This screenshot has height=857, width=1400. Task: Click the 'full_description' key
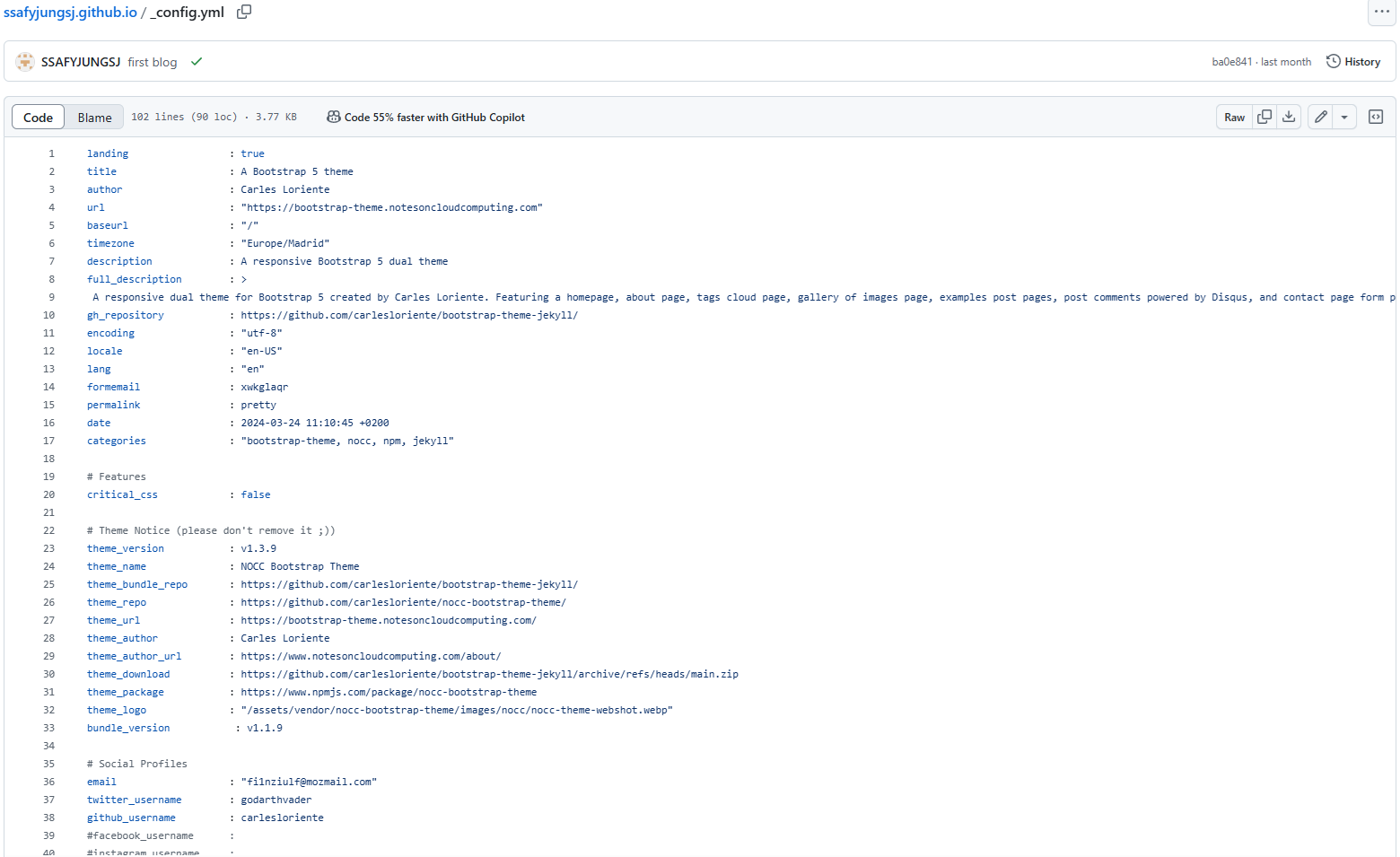coord(135,279)
